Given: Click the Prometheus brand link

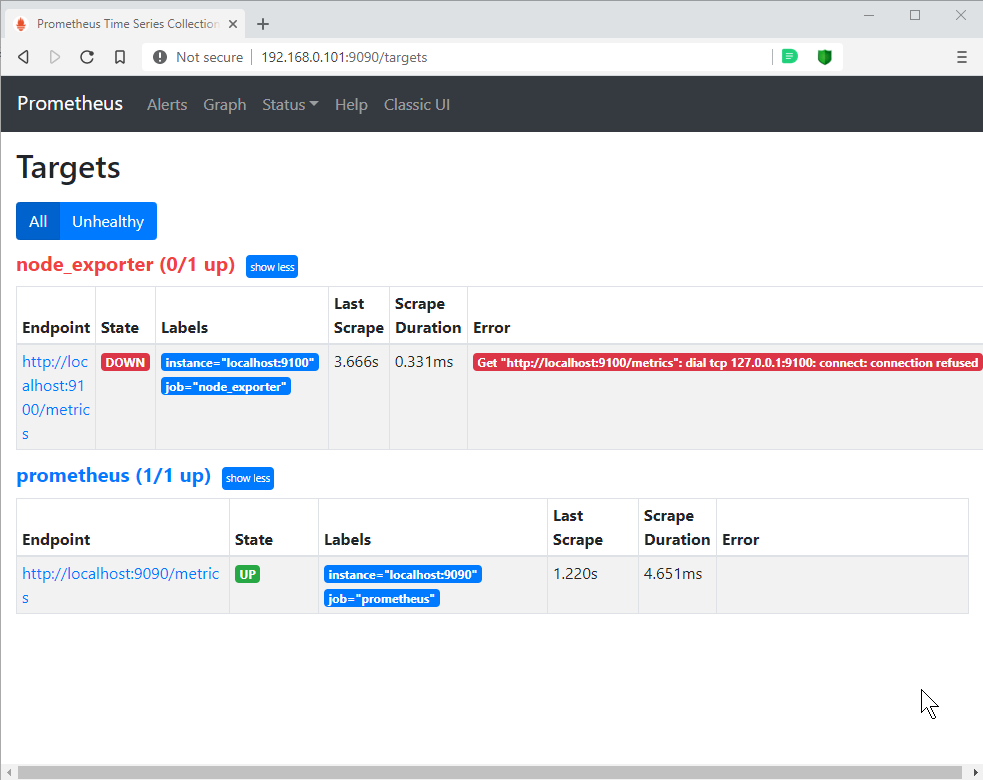Looking at the screenshot, I should click(x=70, y=103).
